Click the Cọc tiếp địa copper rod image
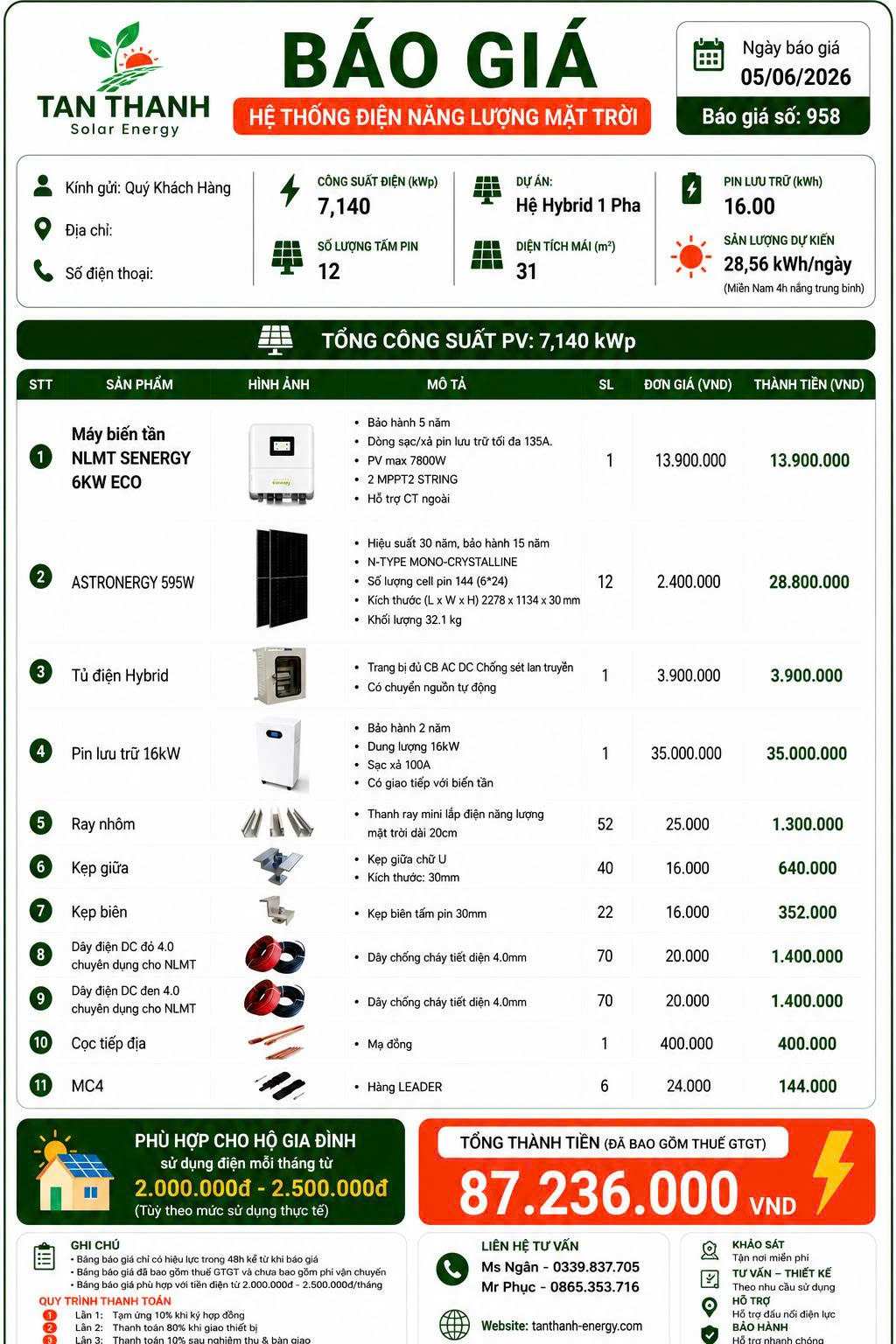This screenshot has width=896, height=1344. pyautogui.click(x=276, y=1042)
